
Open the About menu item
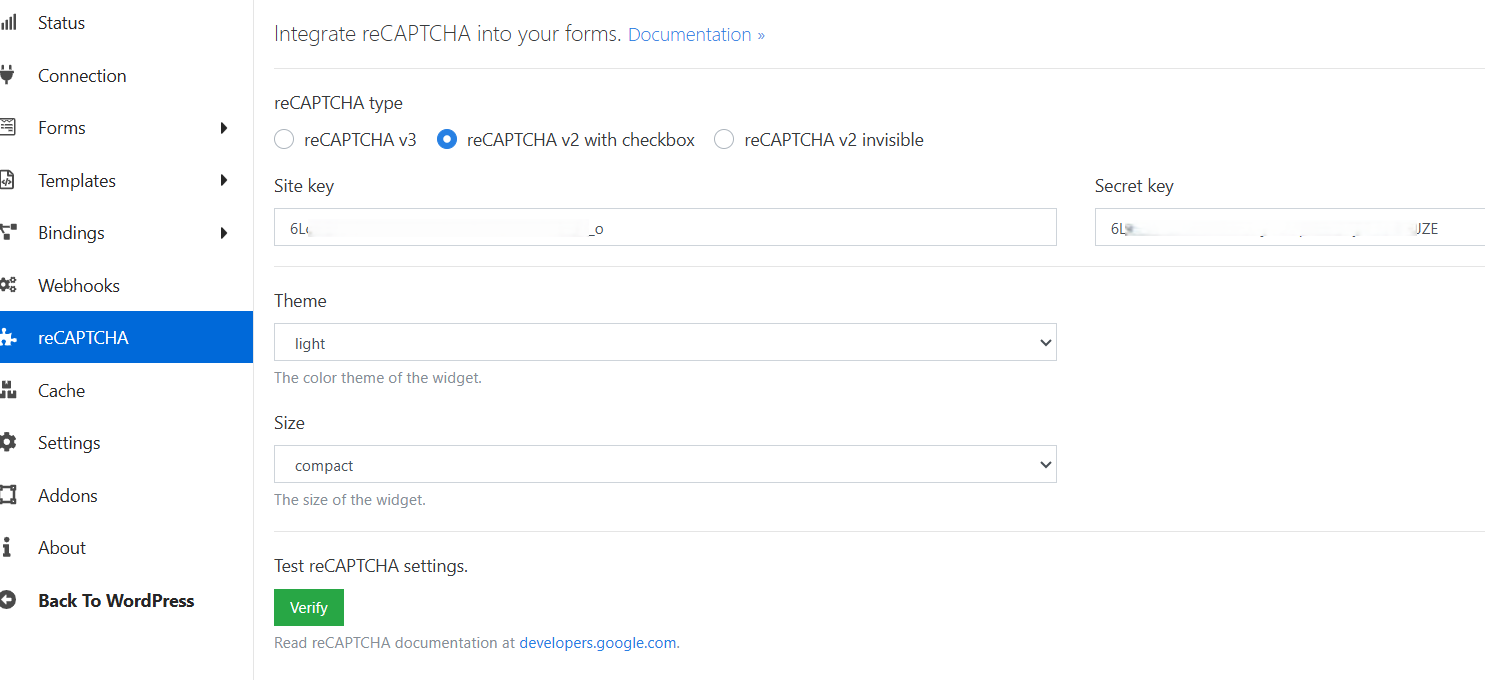pyautogui.click(x=62, y=548)
